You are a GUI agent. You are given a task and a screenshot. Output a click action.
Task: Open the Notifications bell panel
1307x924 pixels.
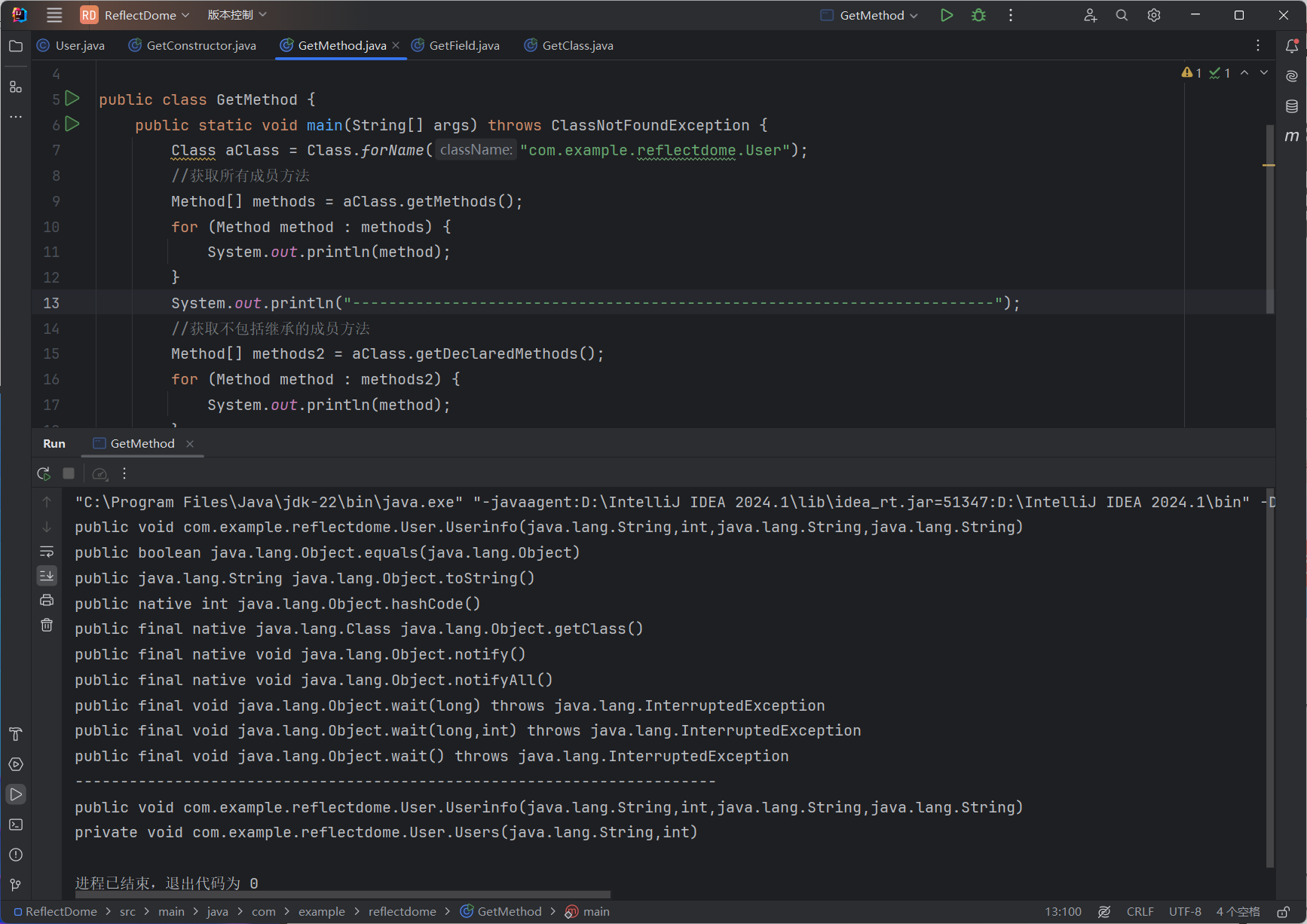(x=1291, y=46)
